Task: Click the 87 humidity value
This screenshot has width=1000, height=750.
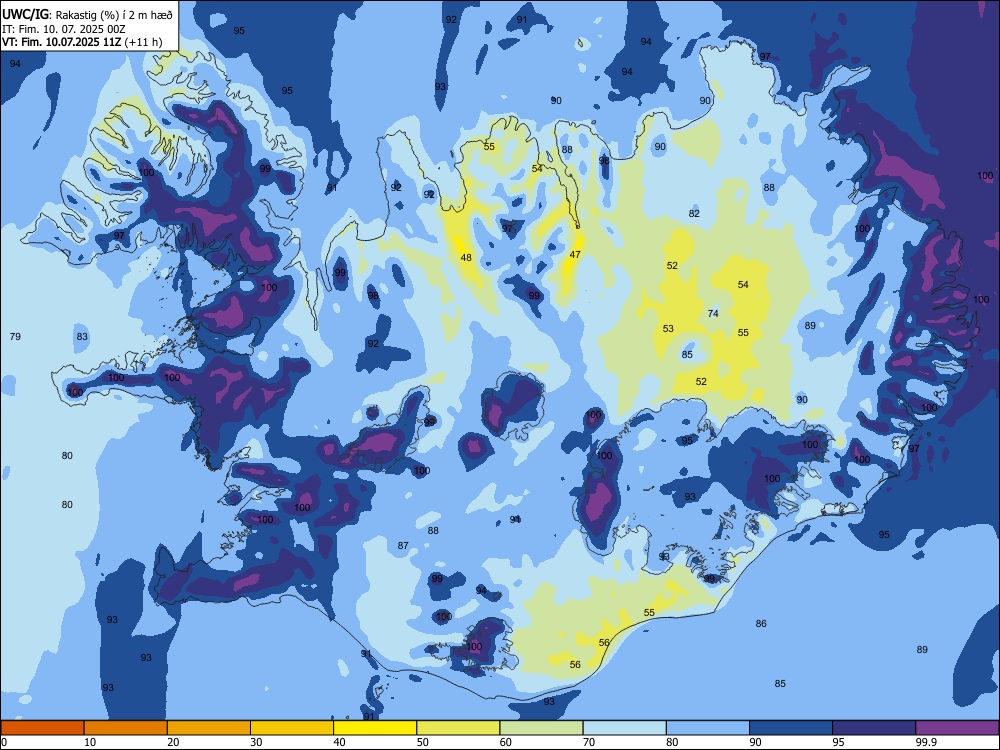Action: [403, 545]
